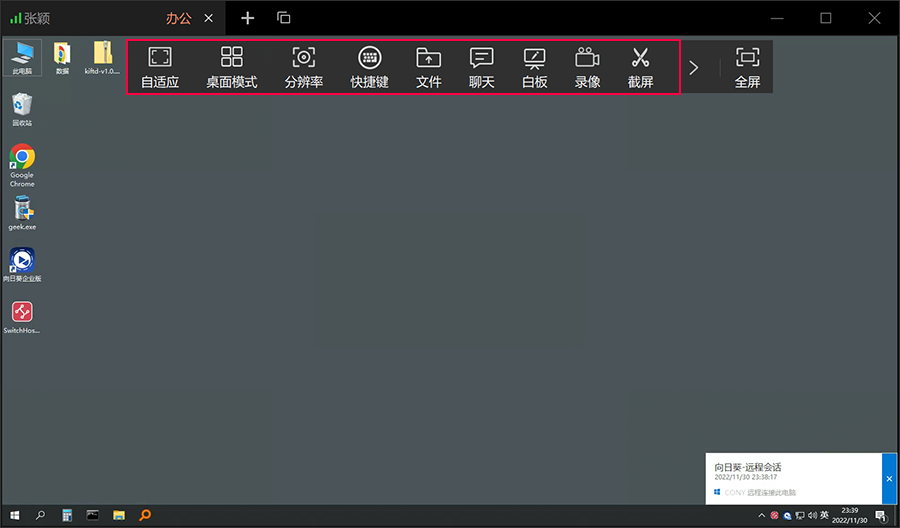The height and width of the screenshot is (528, 900).
Task: Open the 聊天 chat tool
Action: (482, 68)
